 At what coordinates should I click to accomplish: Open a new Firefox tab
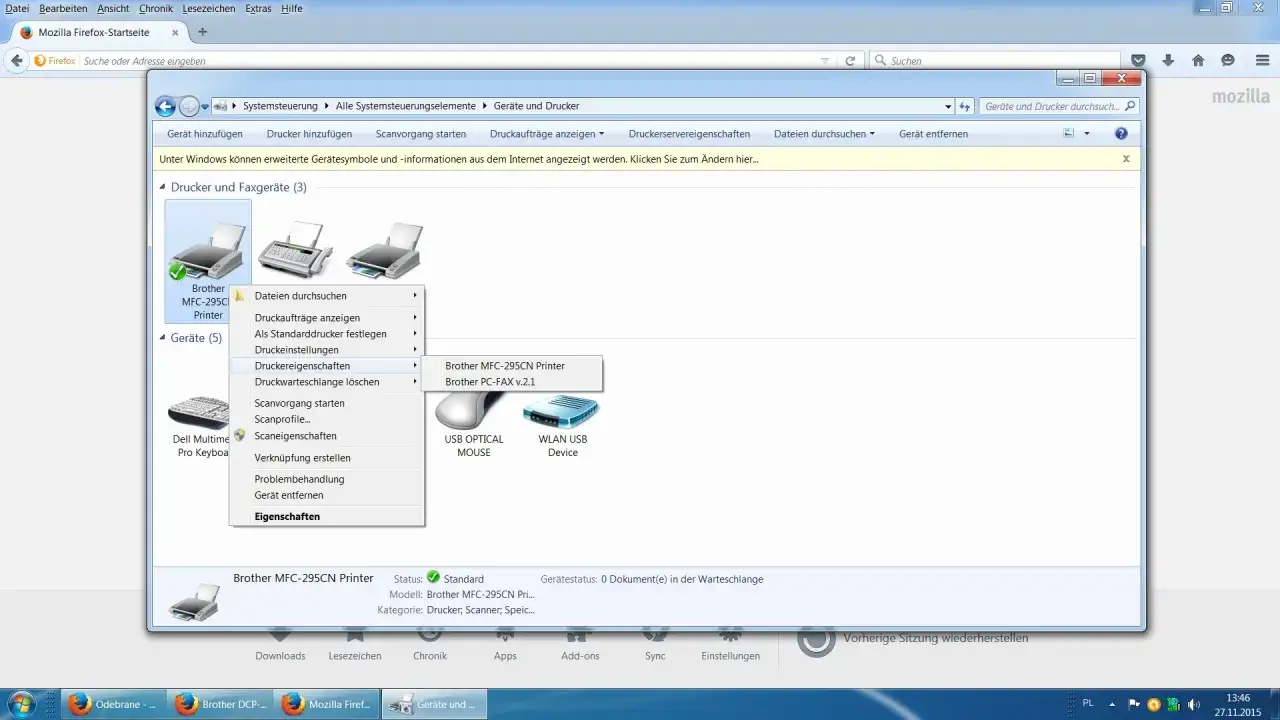point(203,32)
